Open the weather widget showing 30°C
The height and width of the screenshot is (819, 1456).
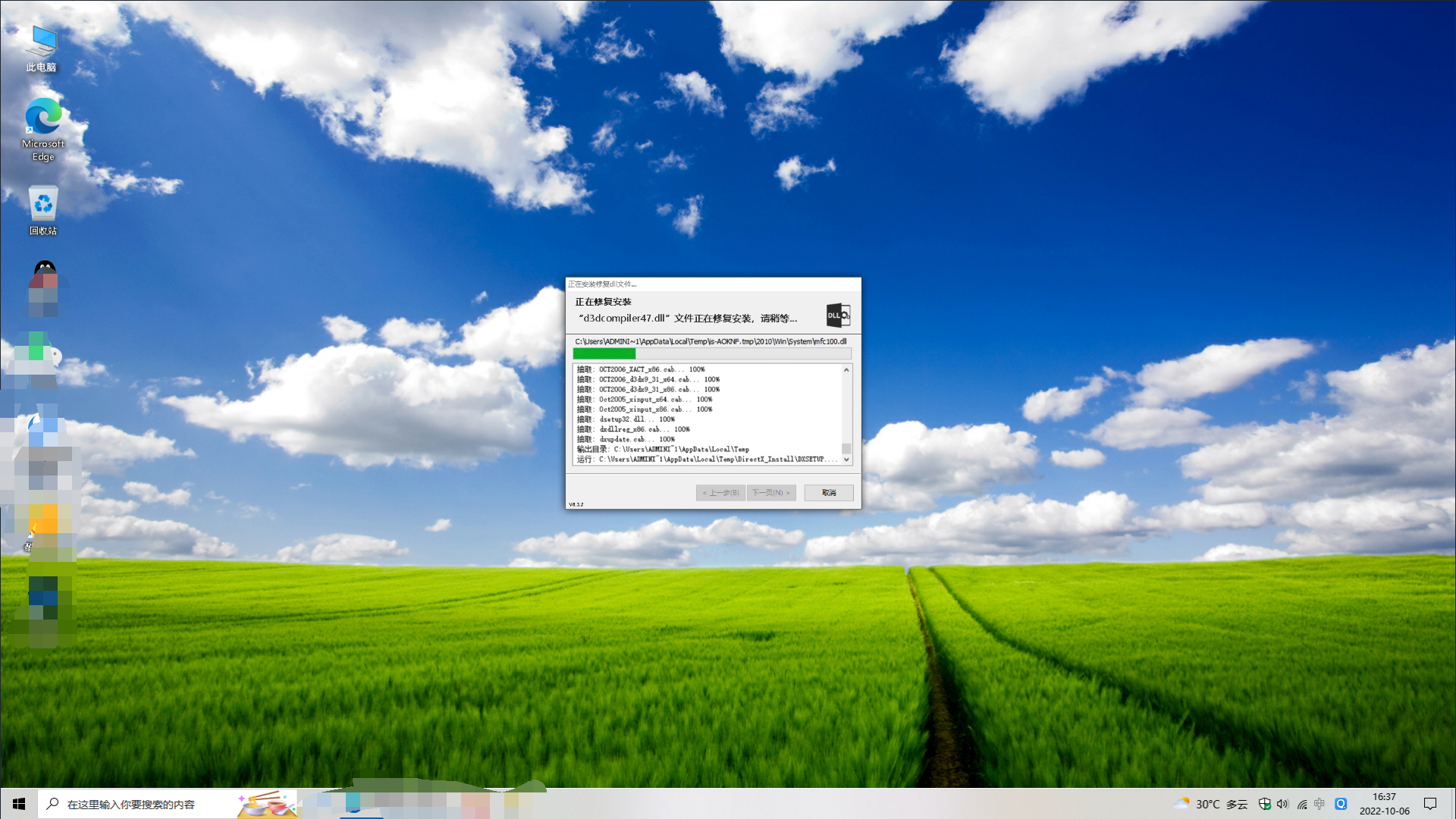coord(1212,804)
